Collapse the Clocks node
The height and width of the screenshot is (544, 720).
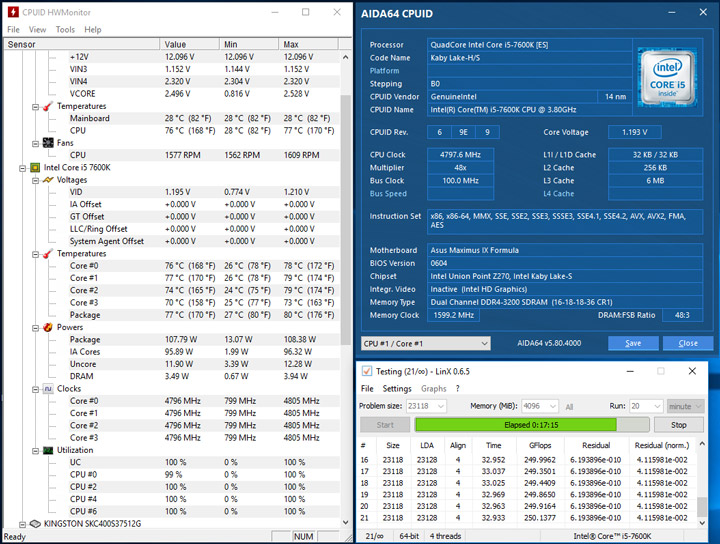click(35, 389)
